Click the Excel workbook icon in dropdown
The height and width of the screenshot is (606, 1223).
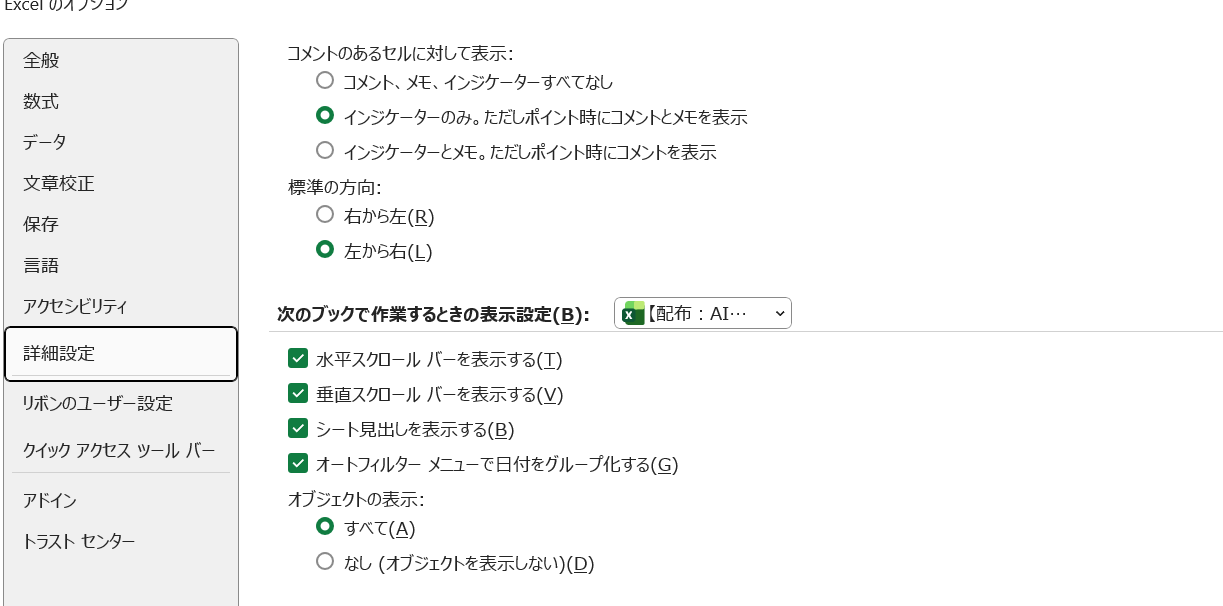tap(634, 314)
